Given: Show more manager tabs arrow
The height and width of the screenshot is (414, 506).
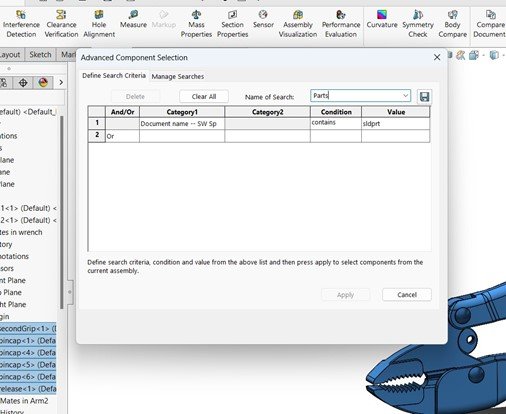Looking at the screenshot, I should pos(61,82).
